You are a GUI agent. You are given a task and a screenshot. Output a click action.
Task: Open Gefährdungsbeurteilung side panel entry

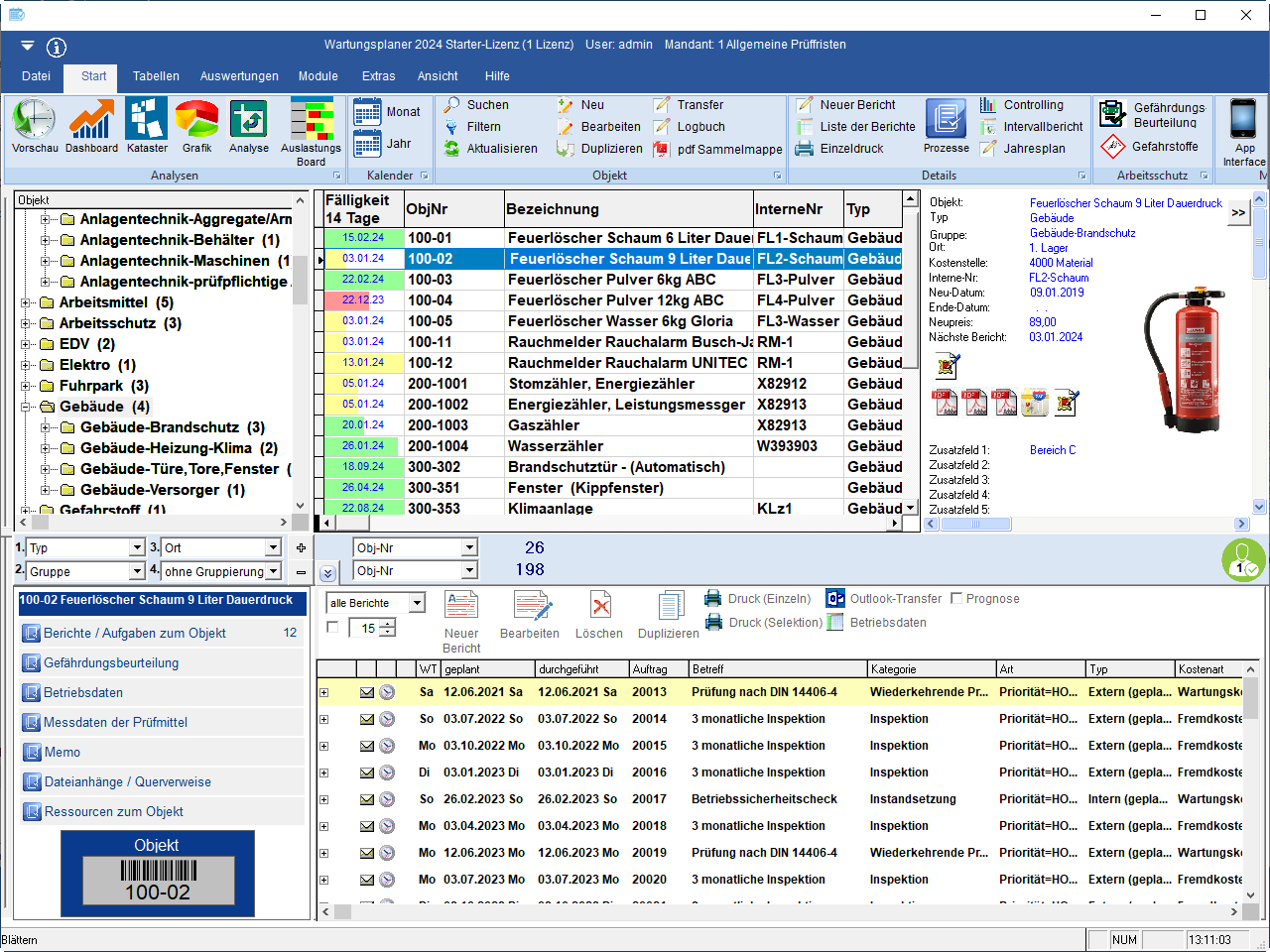pyautogui.click(x=162, y=662)
